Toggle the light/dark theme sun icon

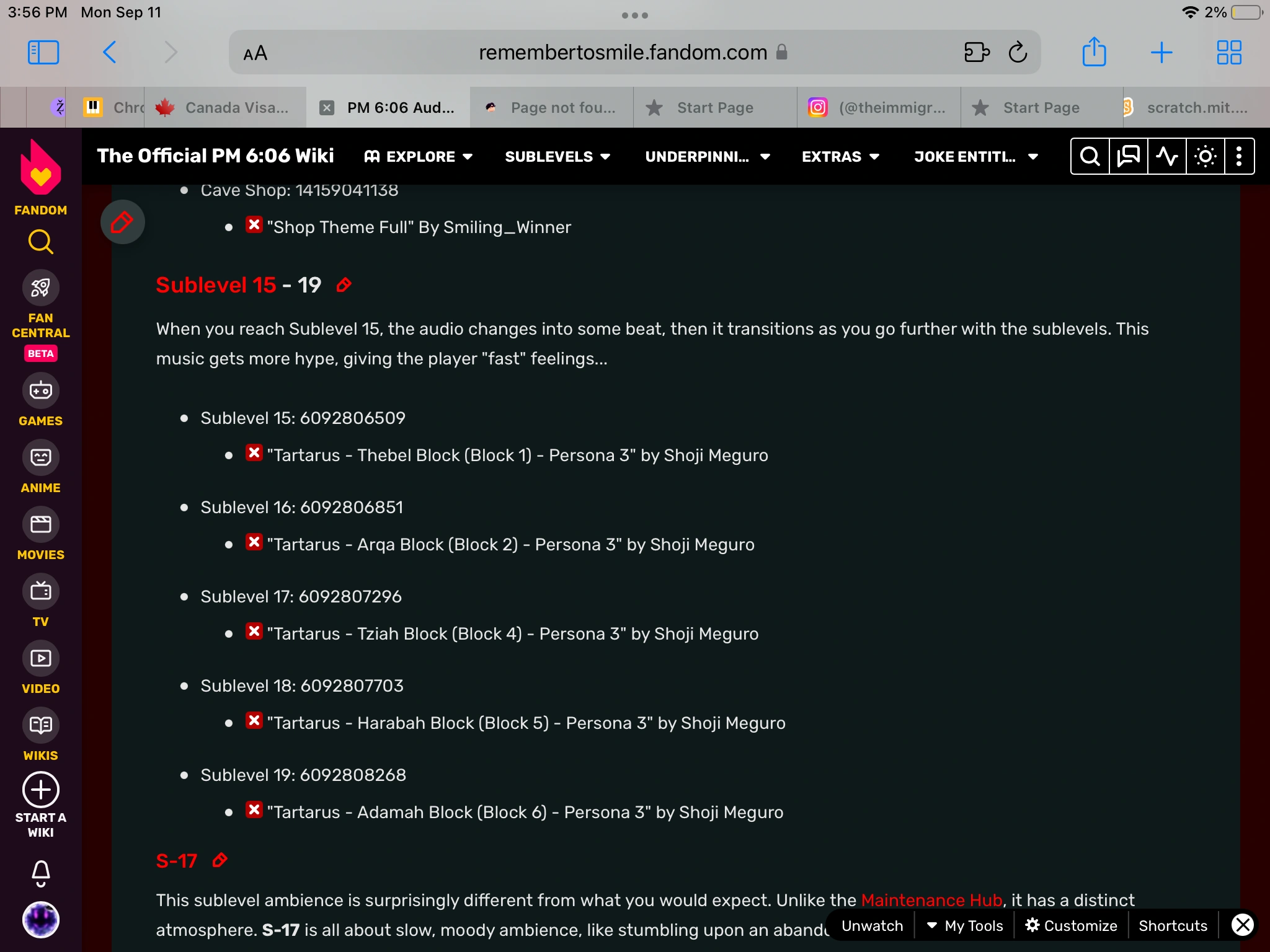1205,156
